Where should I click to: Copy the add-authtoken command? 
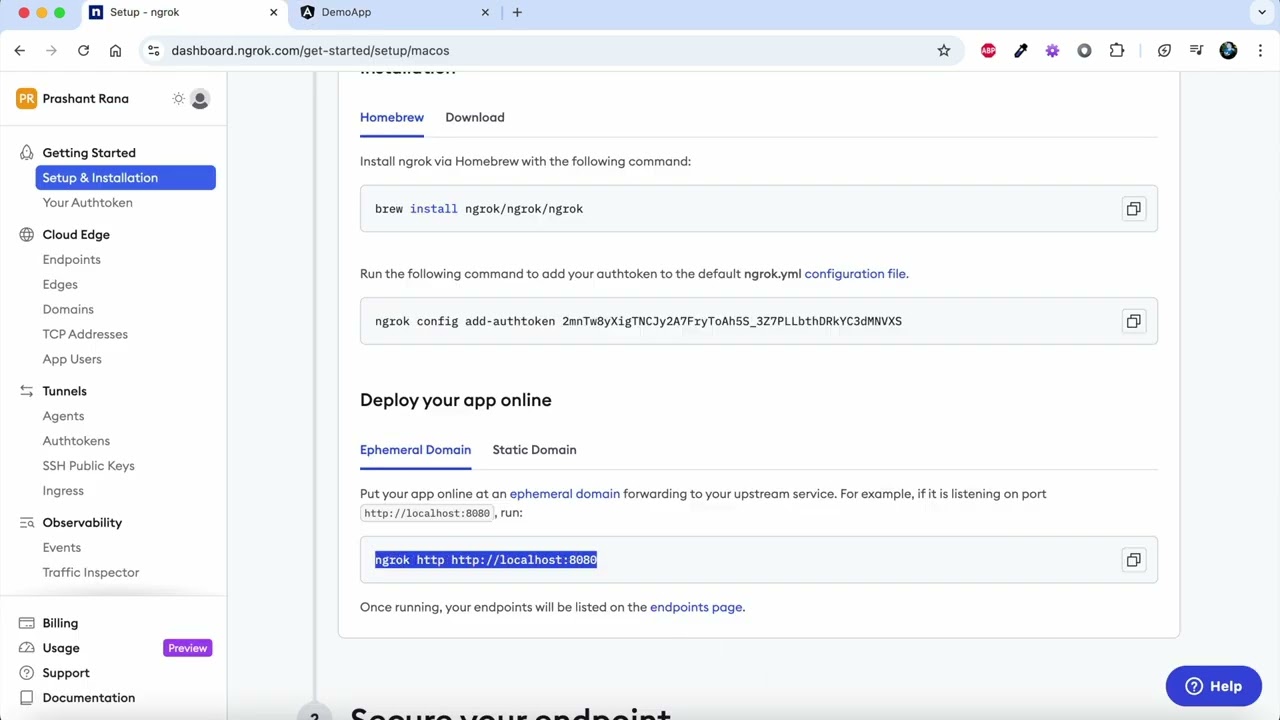[x=1133, y=321]
